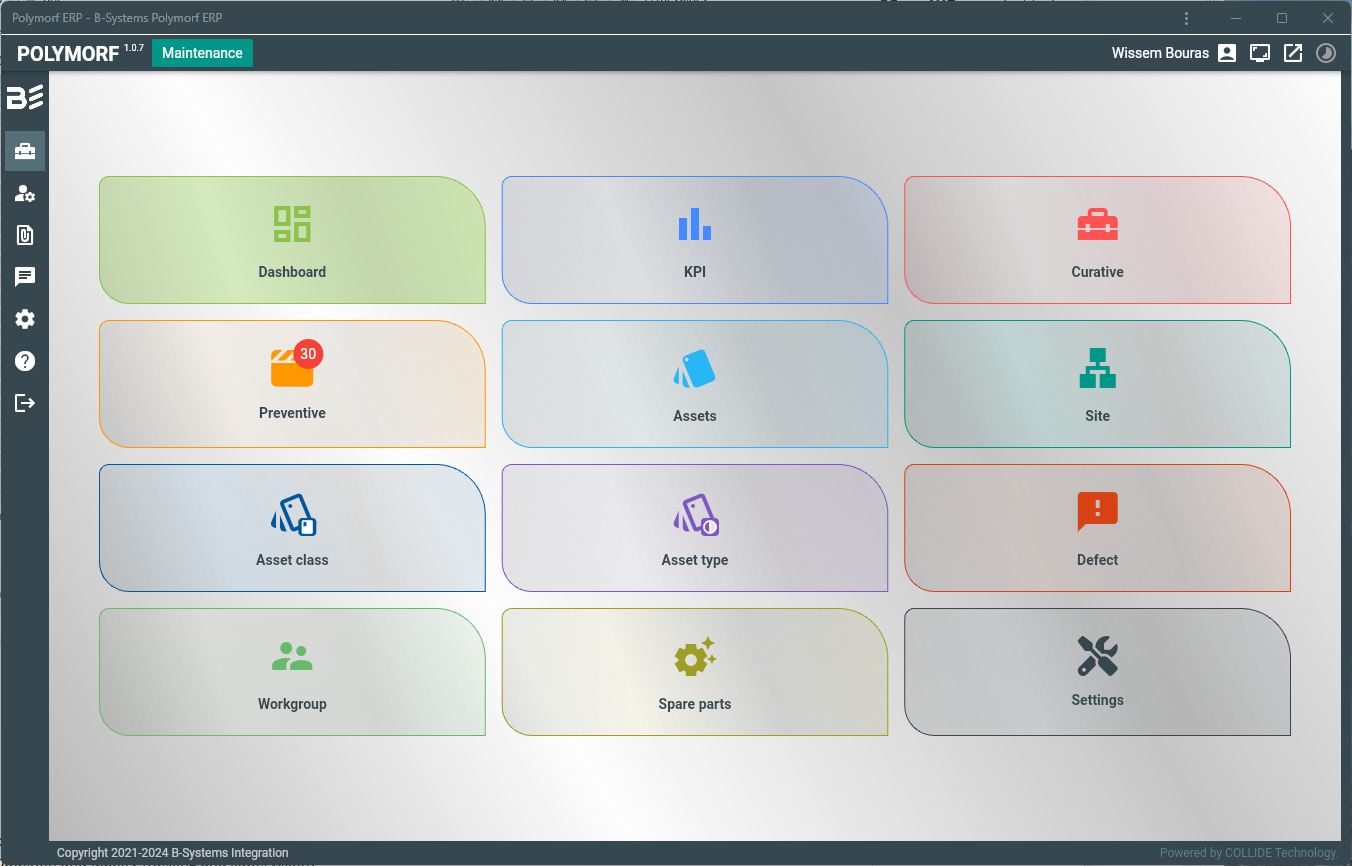Image resolution: width=1352 pixels, height=866 pixels.
Task: Toggle the dark theme icon in header
Action: point(1326,53)
